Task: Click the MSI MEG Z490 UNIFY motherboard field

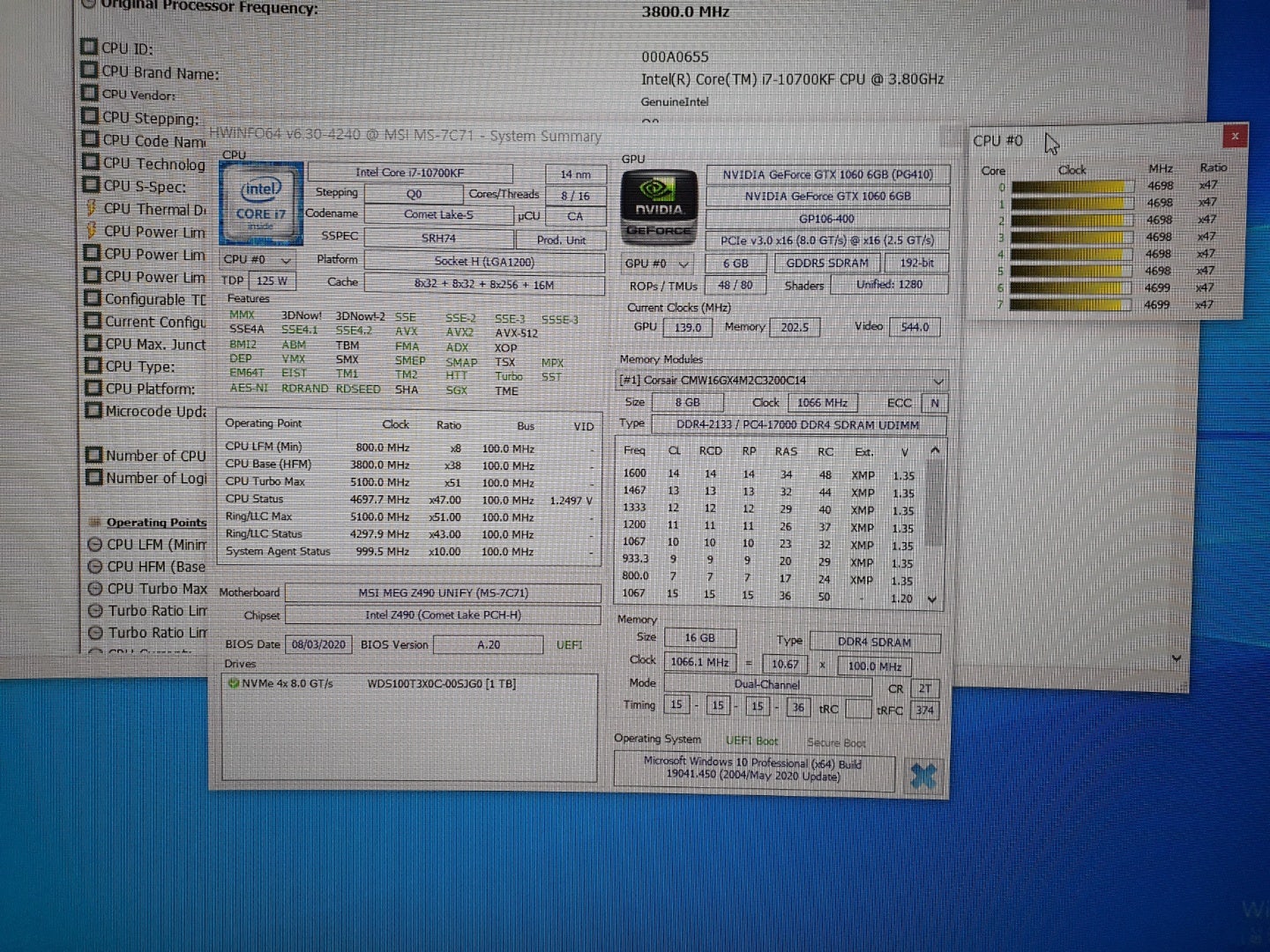Action: [x=443, y=592]
